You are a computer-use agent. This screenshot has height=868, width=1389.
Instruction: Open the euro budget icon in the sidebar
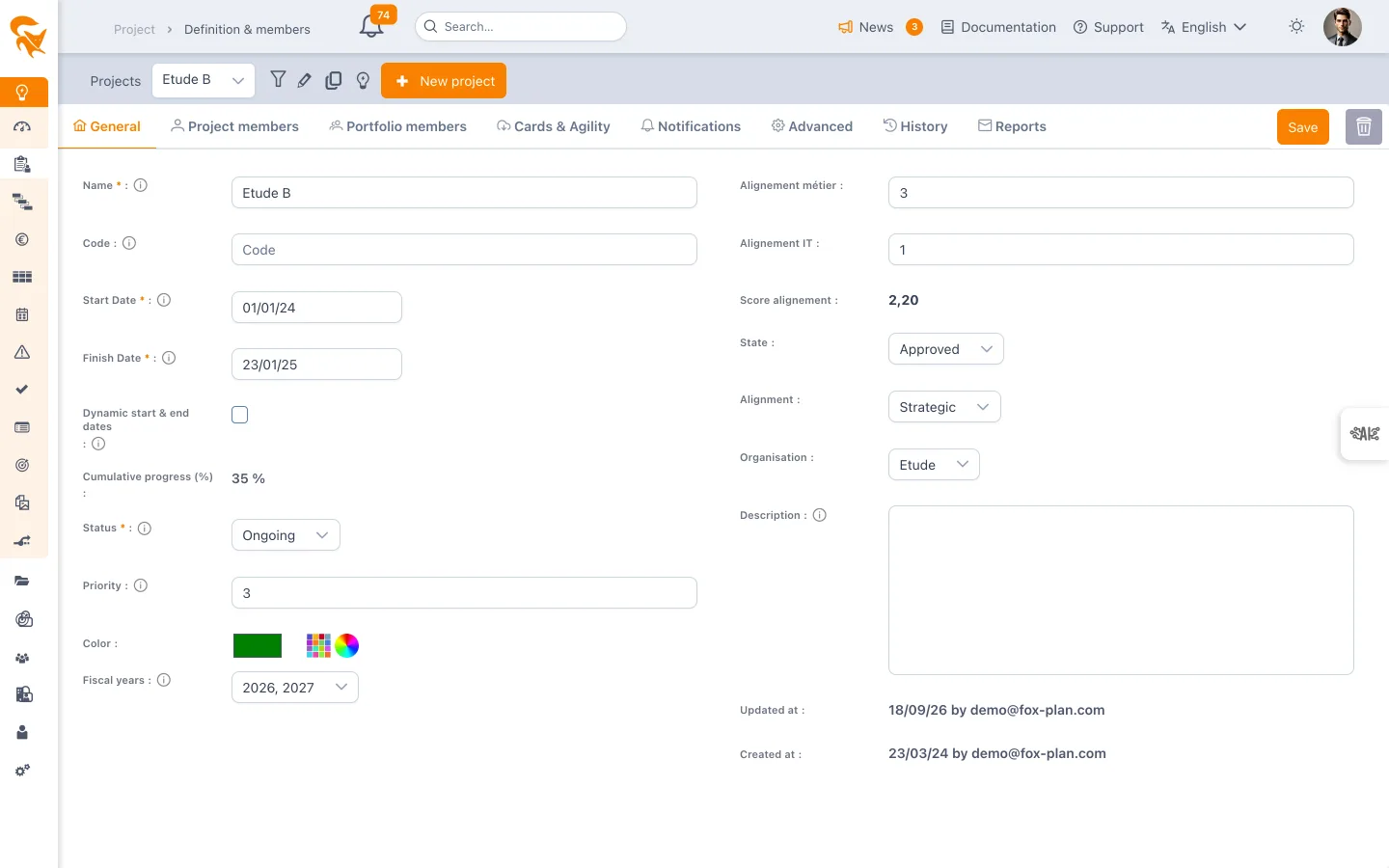click(x=22, y=239)
